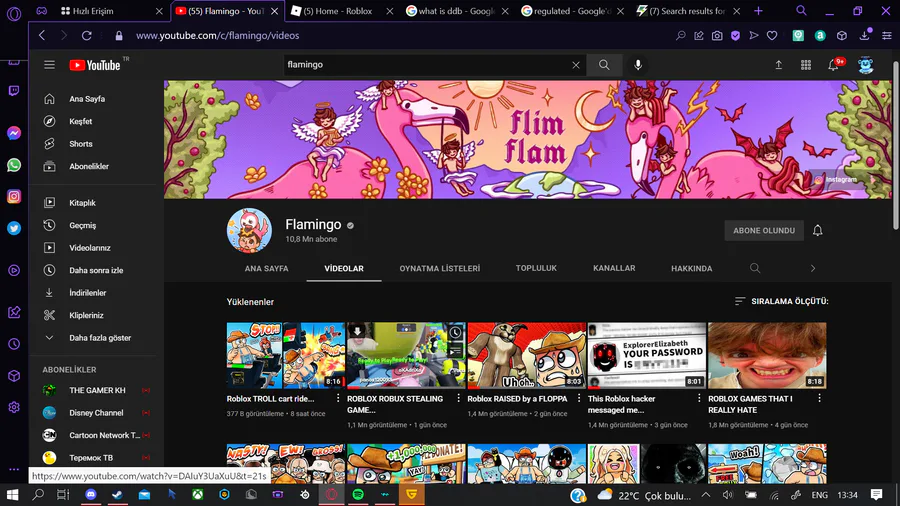900x506 pixels.
Task: Click the search magnifier button
Action: 604,65
